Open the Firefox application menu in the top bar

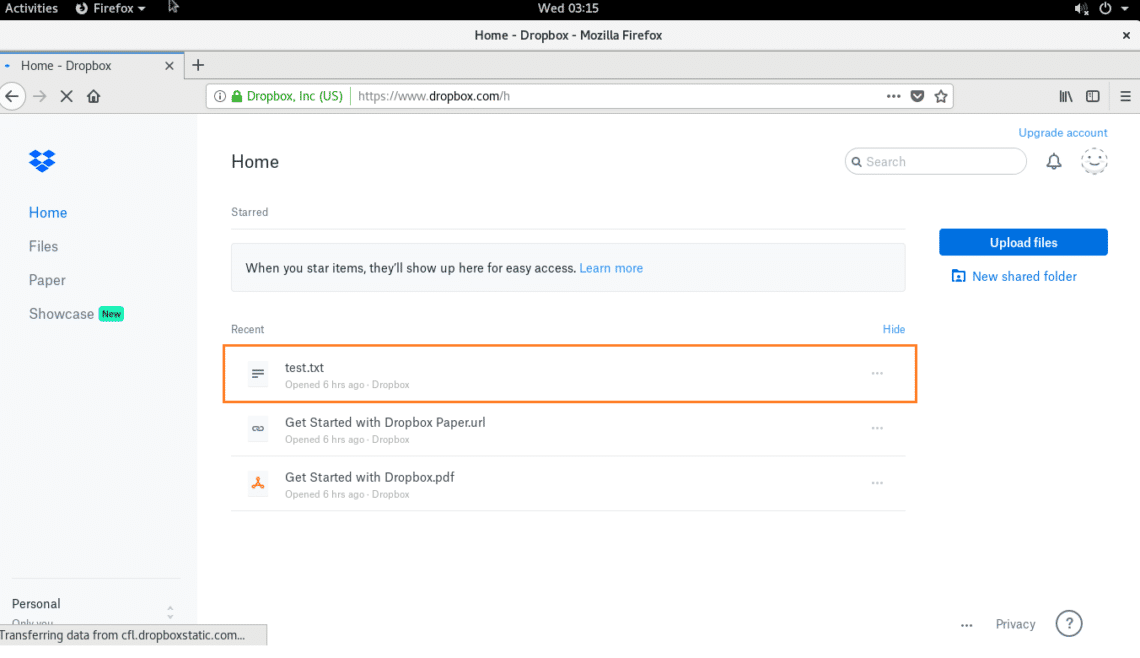coord(111,9)
